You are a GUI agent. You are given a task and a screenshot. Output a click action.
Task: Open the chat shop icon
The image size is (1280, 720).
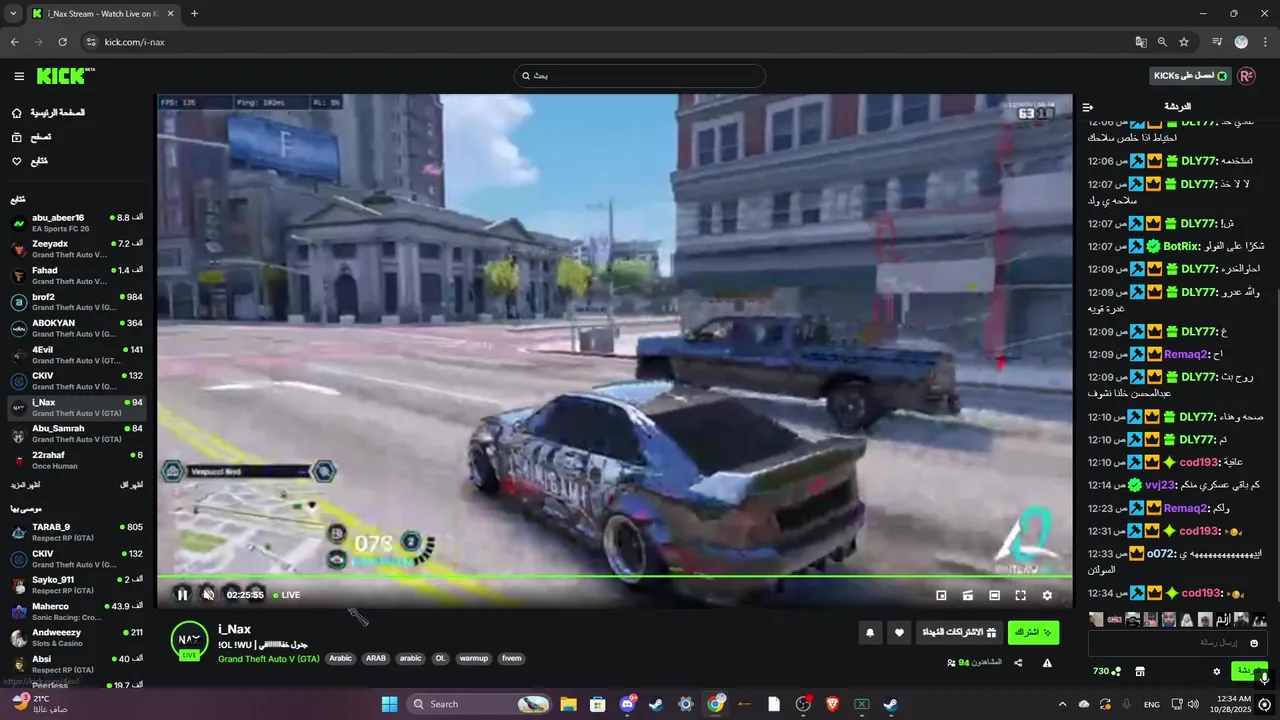(1139, 671)
